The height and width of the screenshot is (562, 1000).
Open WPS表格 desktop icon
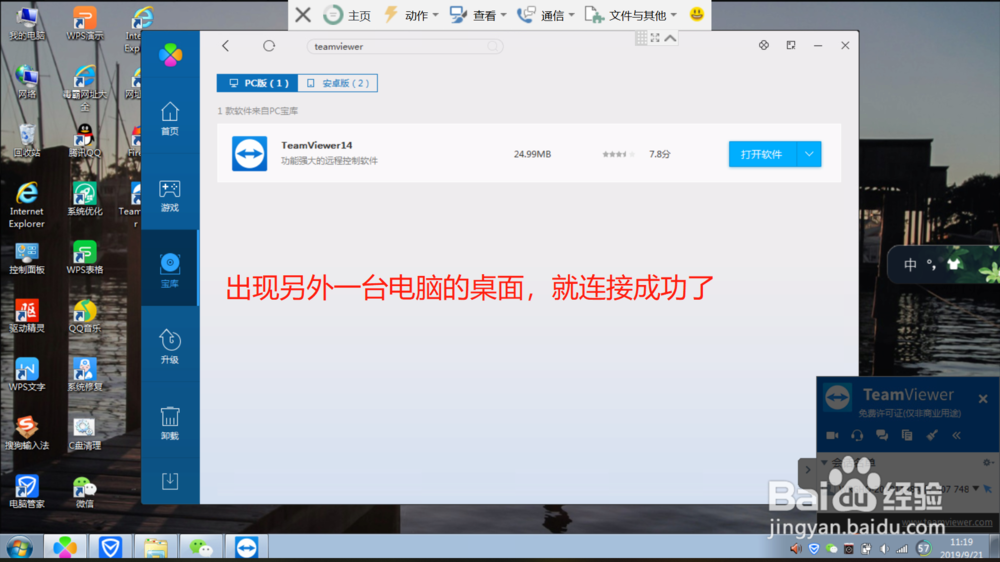click(85, 258)
